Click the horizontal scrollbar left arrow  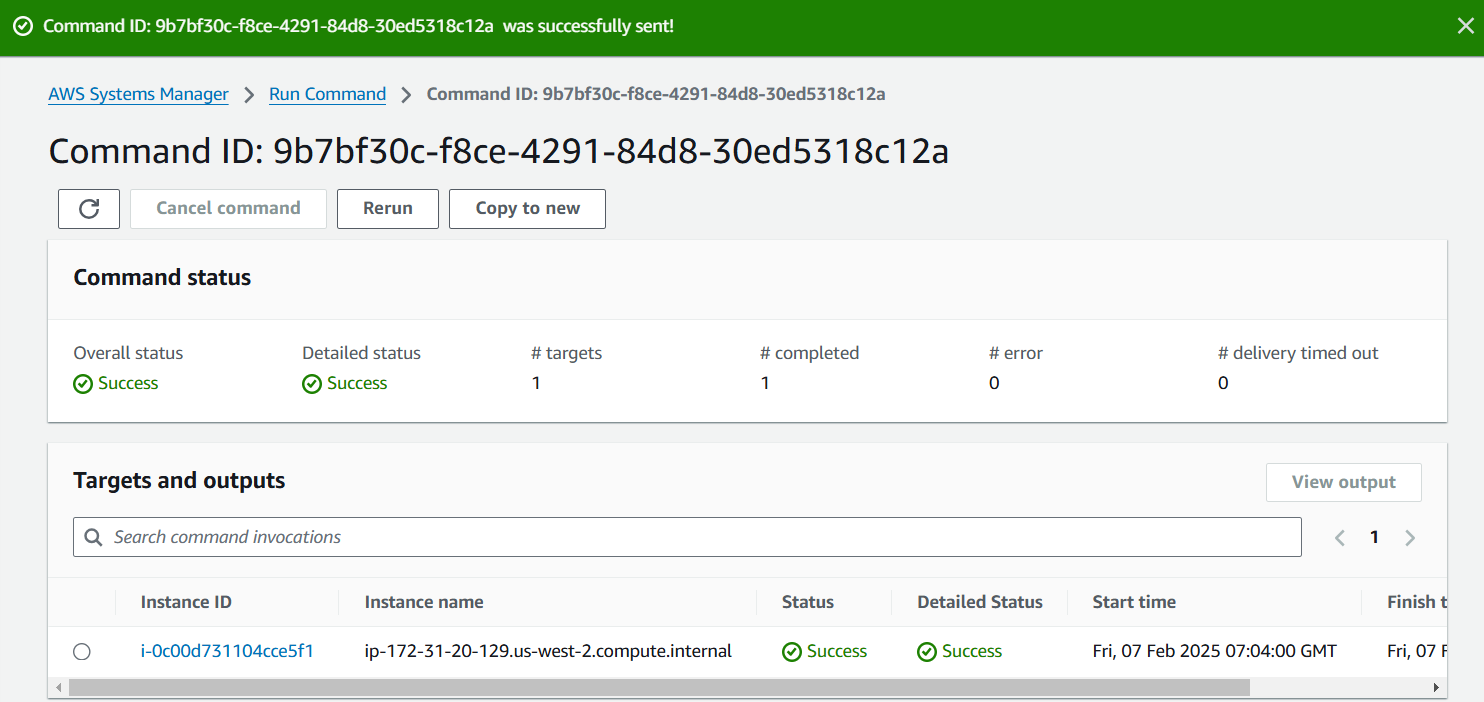(59, 688)
